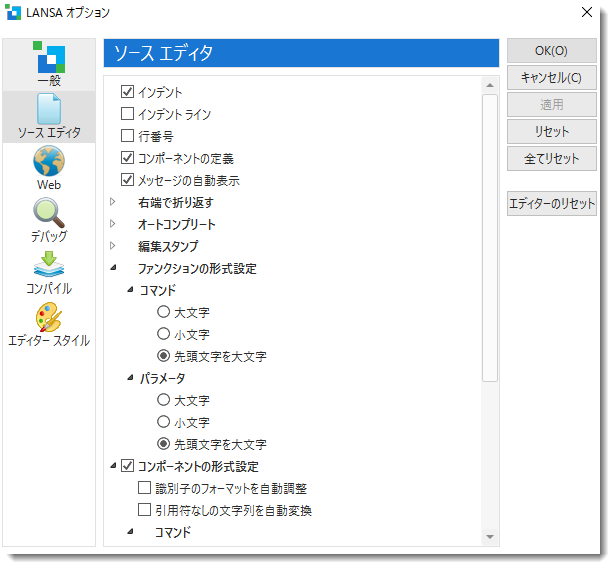The image size is (615, 569).
Task: Collapse the ファンクションの形式設定 section
Action: 113,268
